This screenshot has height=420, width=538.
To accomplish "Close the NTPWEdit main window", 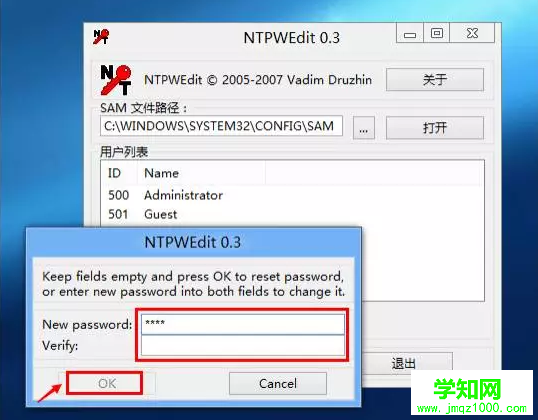I will tap(472, 33).
